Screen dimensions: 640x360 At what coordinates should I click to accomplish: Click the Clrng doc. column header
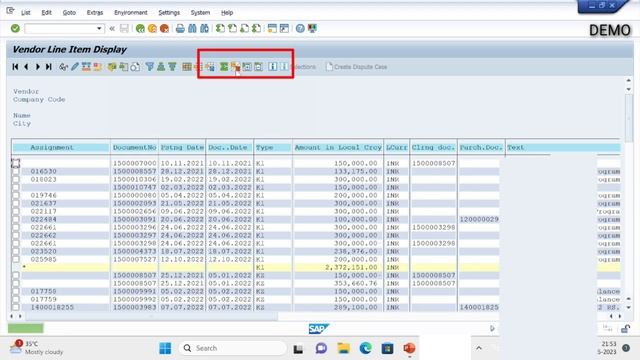coord(433,147)
